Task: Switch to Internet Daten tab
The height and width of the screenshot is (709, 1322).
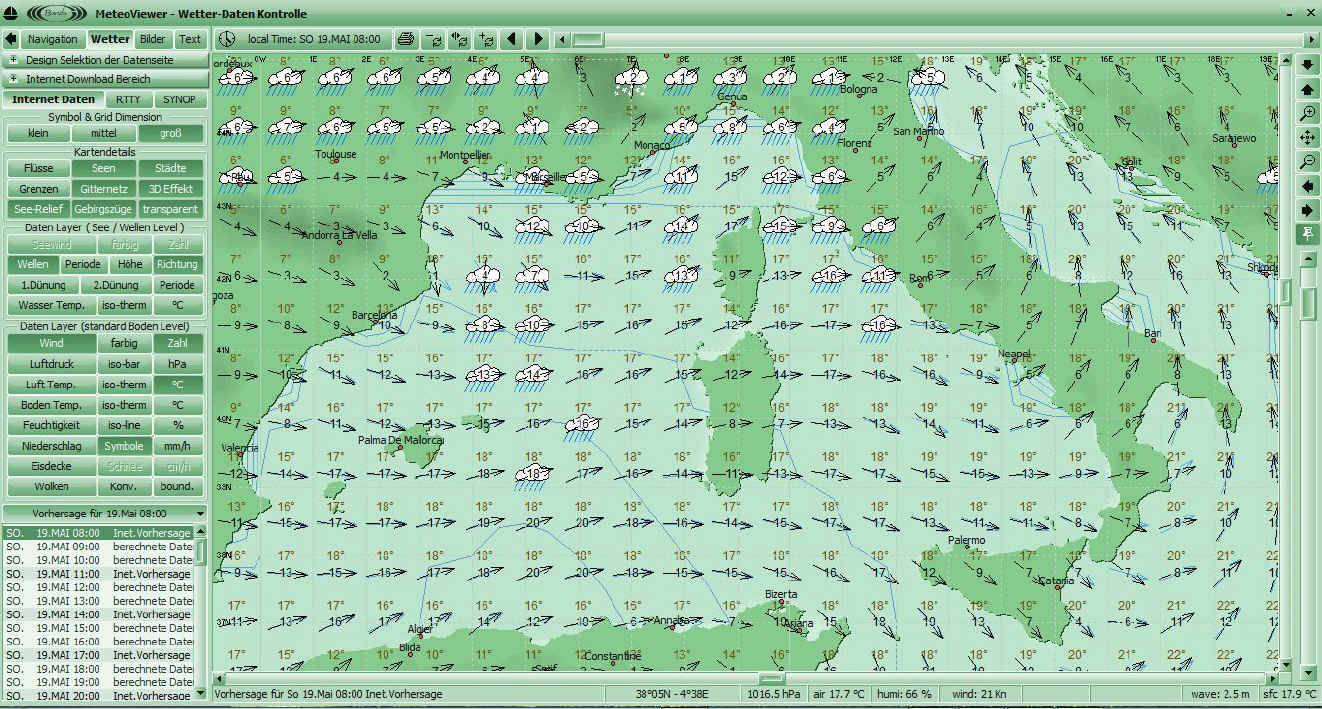Action: point(53,99)
